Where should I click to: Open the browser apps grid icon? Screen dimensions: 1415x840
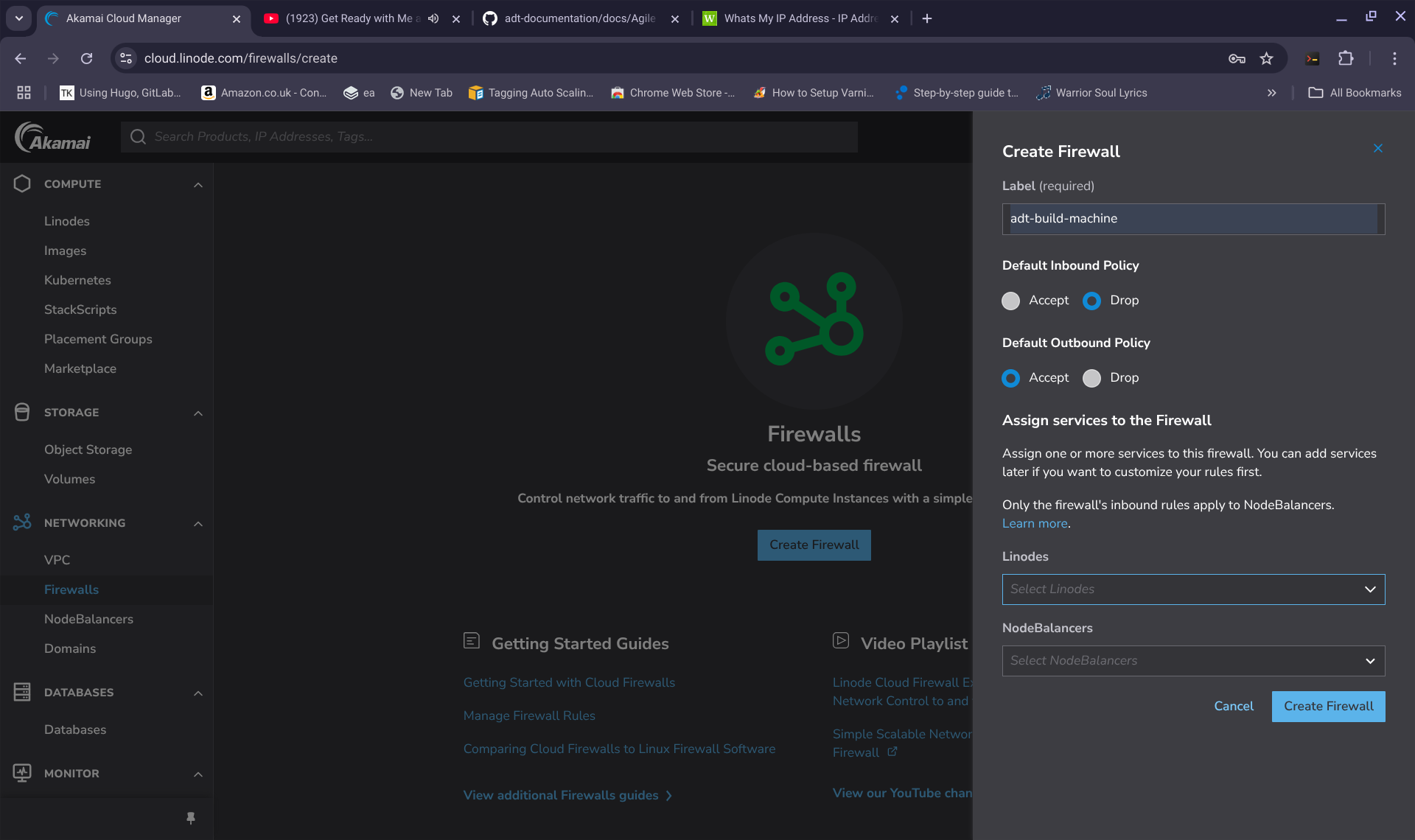pyautogui.click(x=24, y=93)
